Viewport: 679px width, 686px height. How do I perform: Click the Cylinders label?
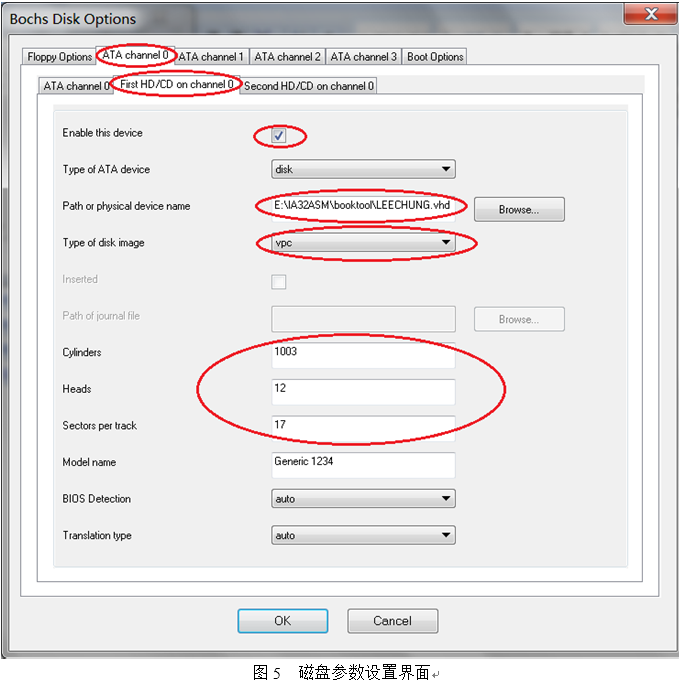(x=82, y=352)
